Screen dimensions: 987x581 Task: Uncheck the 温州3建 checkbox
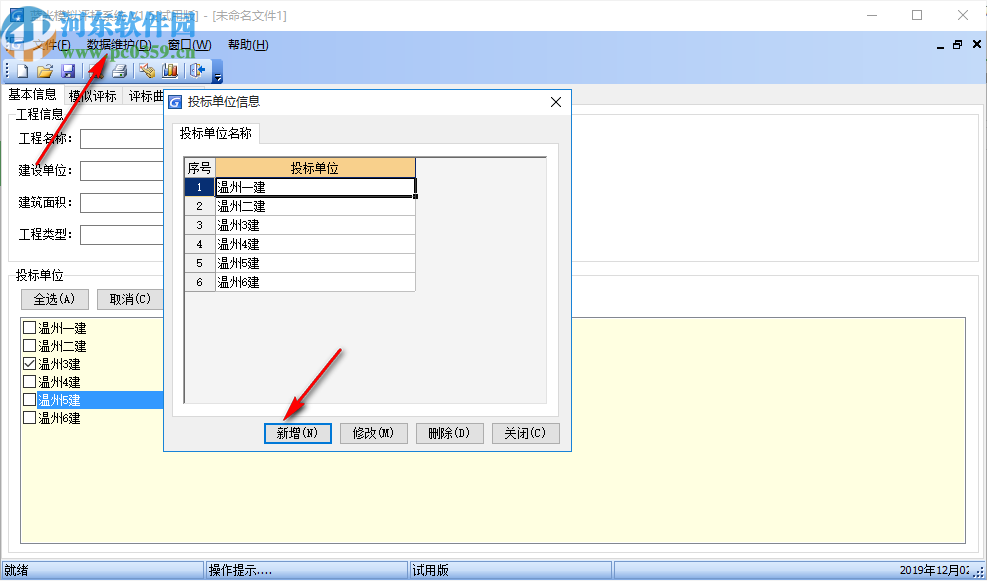[27, 364]
